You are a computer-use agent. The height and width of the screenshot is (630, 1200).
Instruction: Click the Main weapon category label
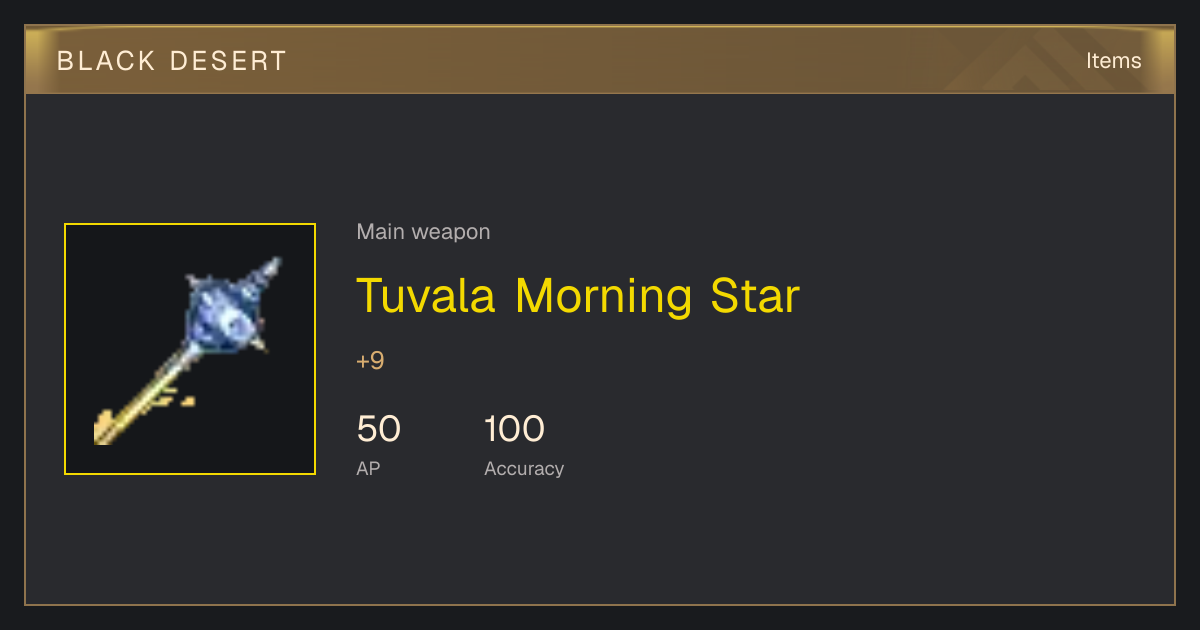pos(423,232)
